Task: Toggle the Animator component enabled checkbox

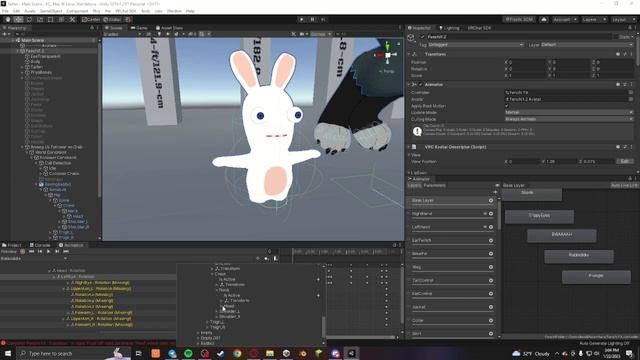Action: point(421,84)
